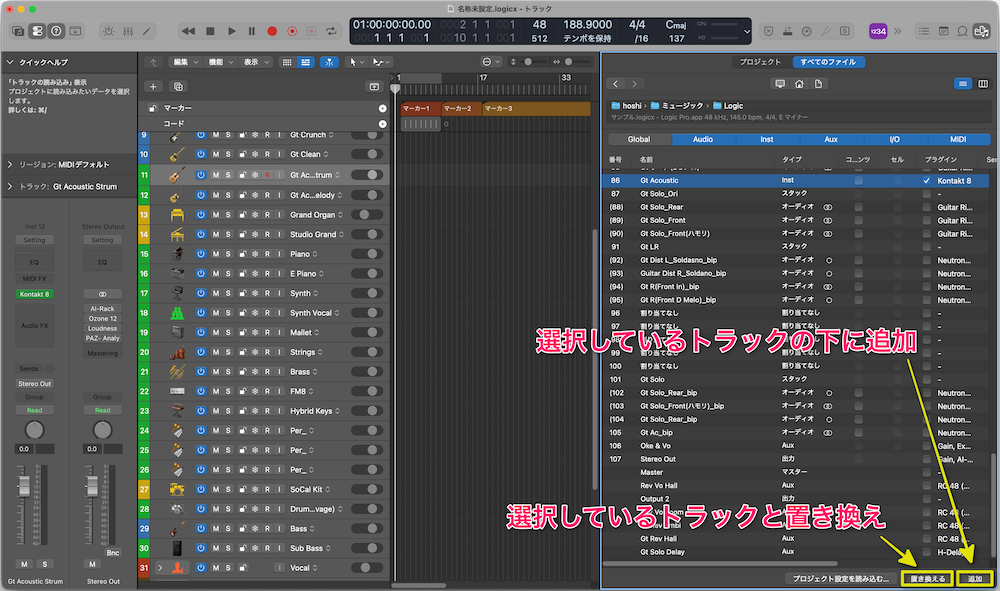The width and height of the screenshot is (1000, 591).
Task: Click the 置き換える (Replace) button
Action: (x=927, y=578)
